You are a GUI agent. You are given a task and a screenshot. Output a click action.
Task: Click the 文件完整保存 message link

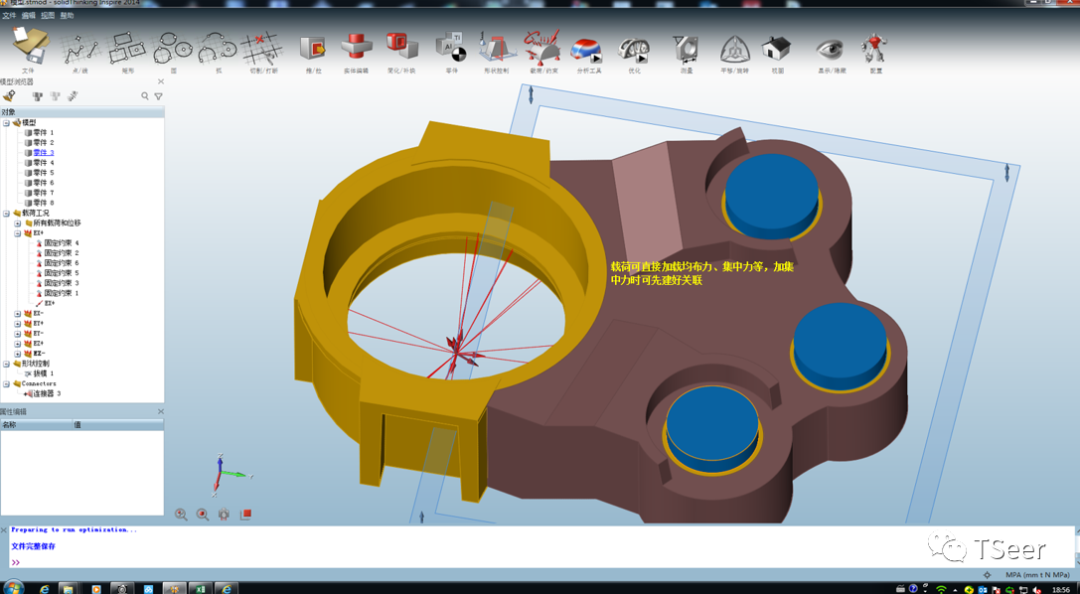coord(36,545)
